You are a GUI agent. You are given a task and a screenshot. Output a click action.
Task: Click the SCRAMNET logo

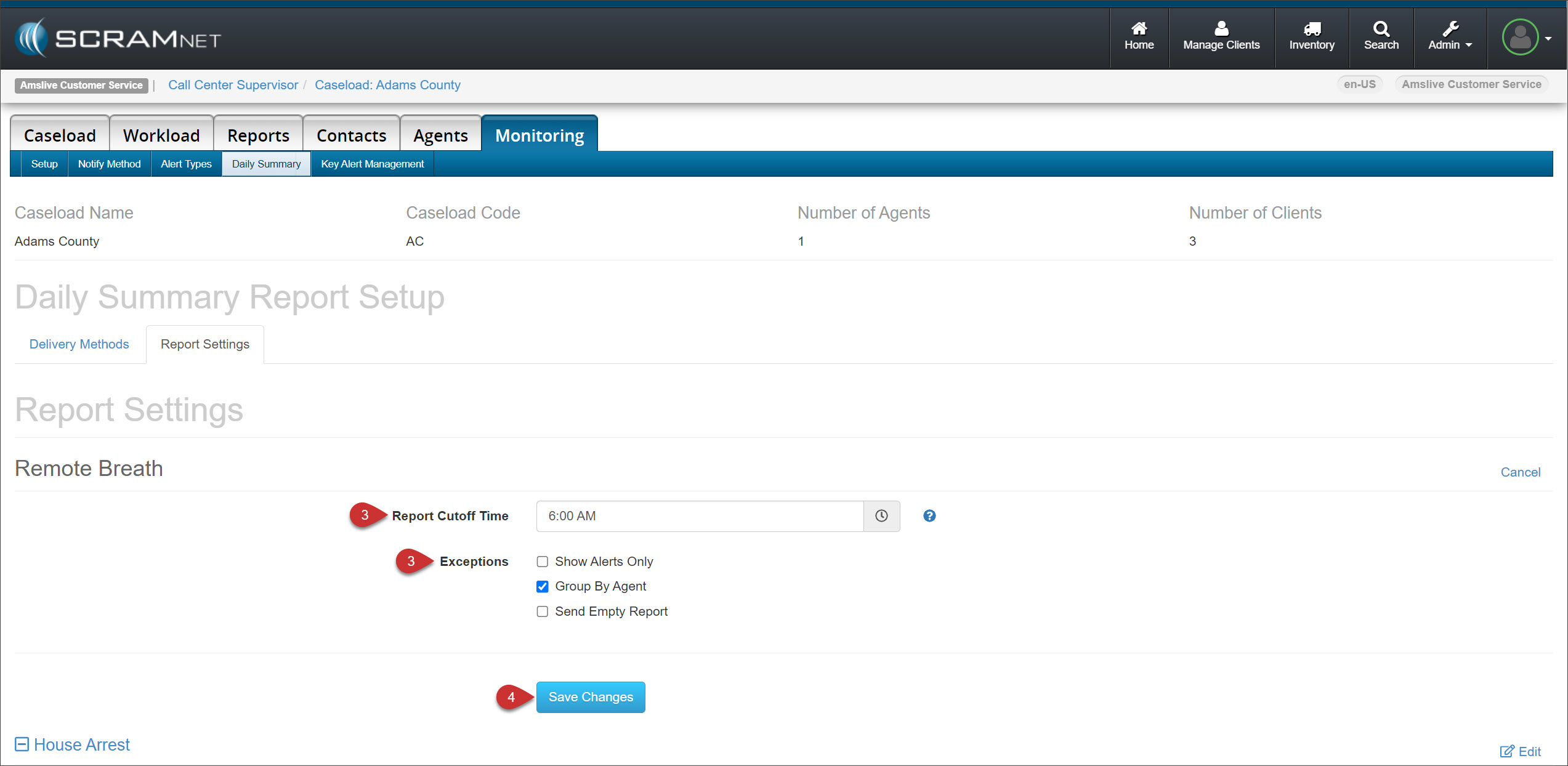pyautogui.click(x=118, y=38)
